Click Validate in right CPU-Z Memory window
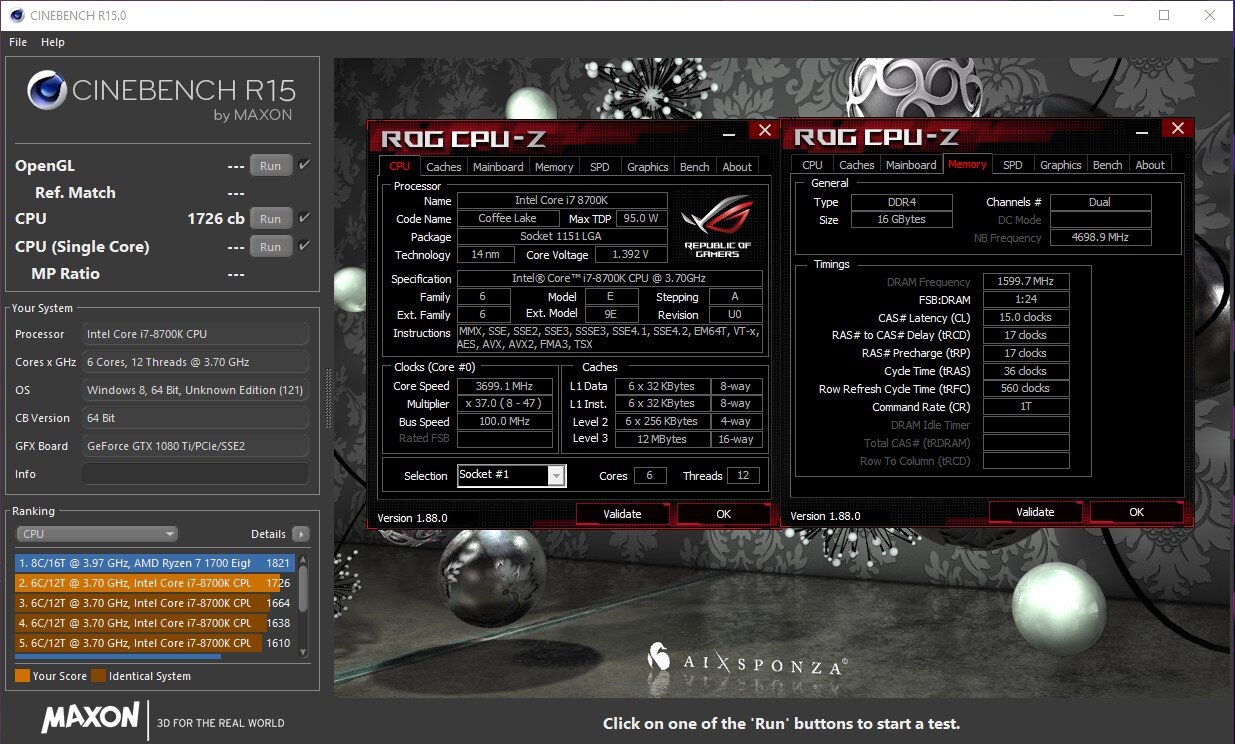Viewport: 1235px width, 744px height. (x=1035, y=512)
